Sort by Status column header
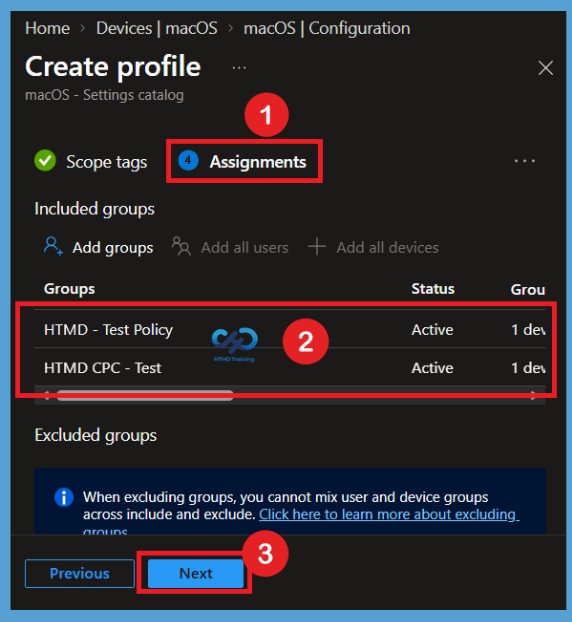Viewport: 572px width, 622px height. [433, 289]
